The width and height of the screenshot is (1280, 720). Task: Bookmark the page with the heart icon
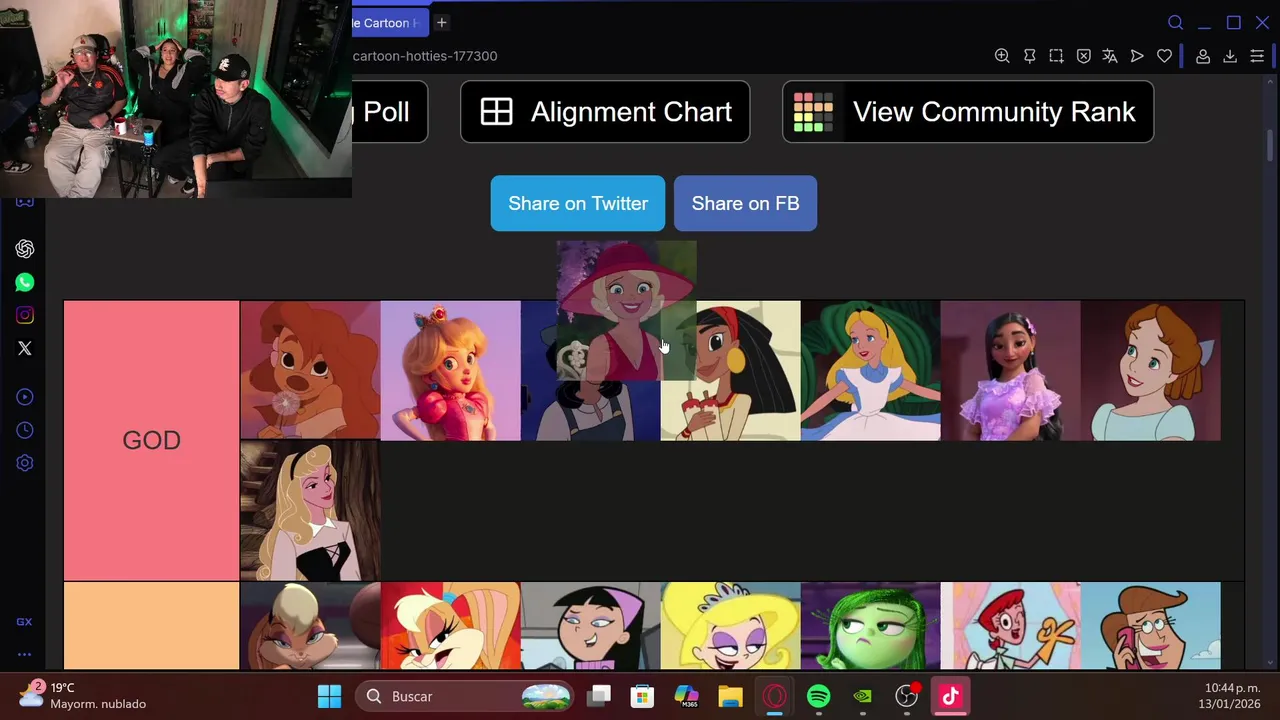click(1164, 56)
